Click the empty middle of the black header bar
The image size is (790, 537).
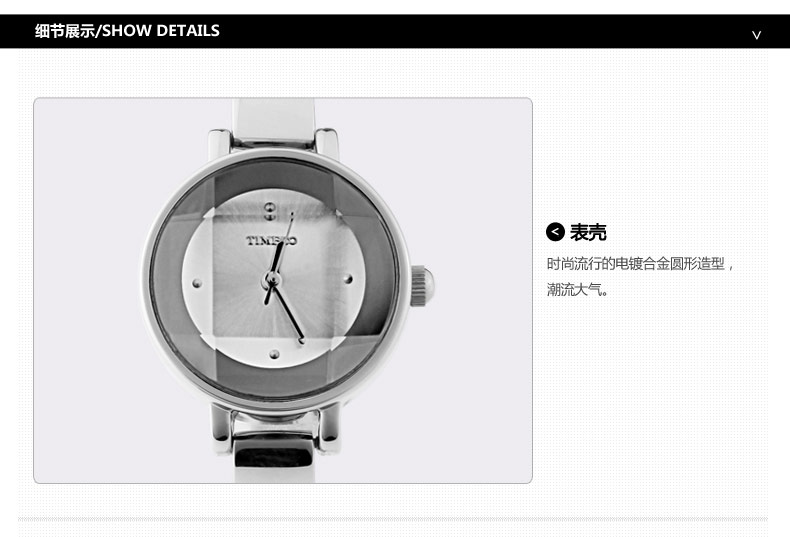point(484,31)
